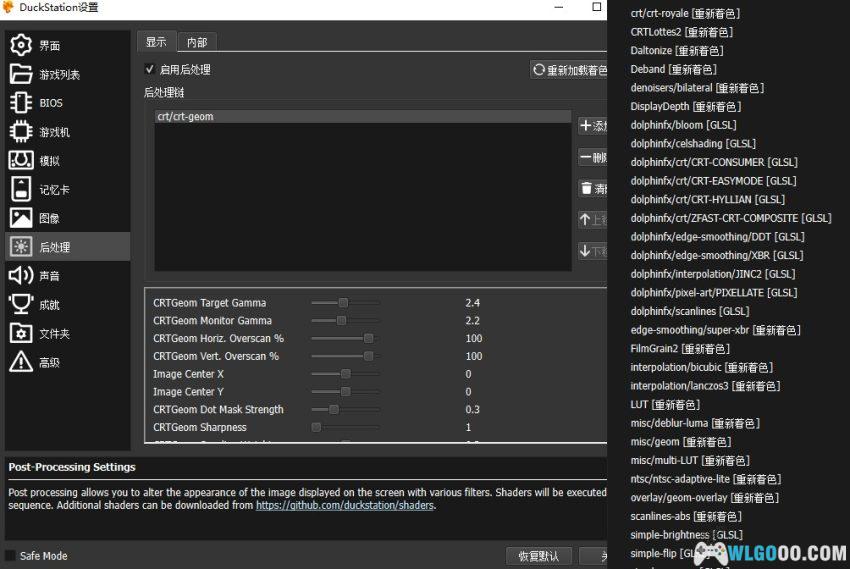Choose Deband shader entry
This screenshot has width=850, height=569.
click(x=673, y=69)
